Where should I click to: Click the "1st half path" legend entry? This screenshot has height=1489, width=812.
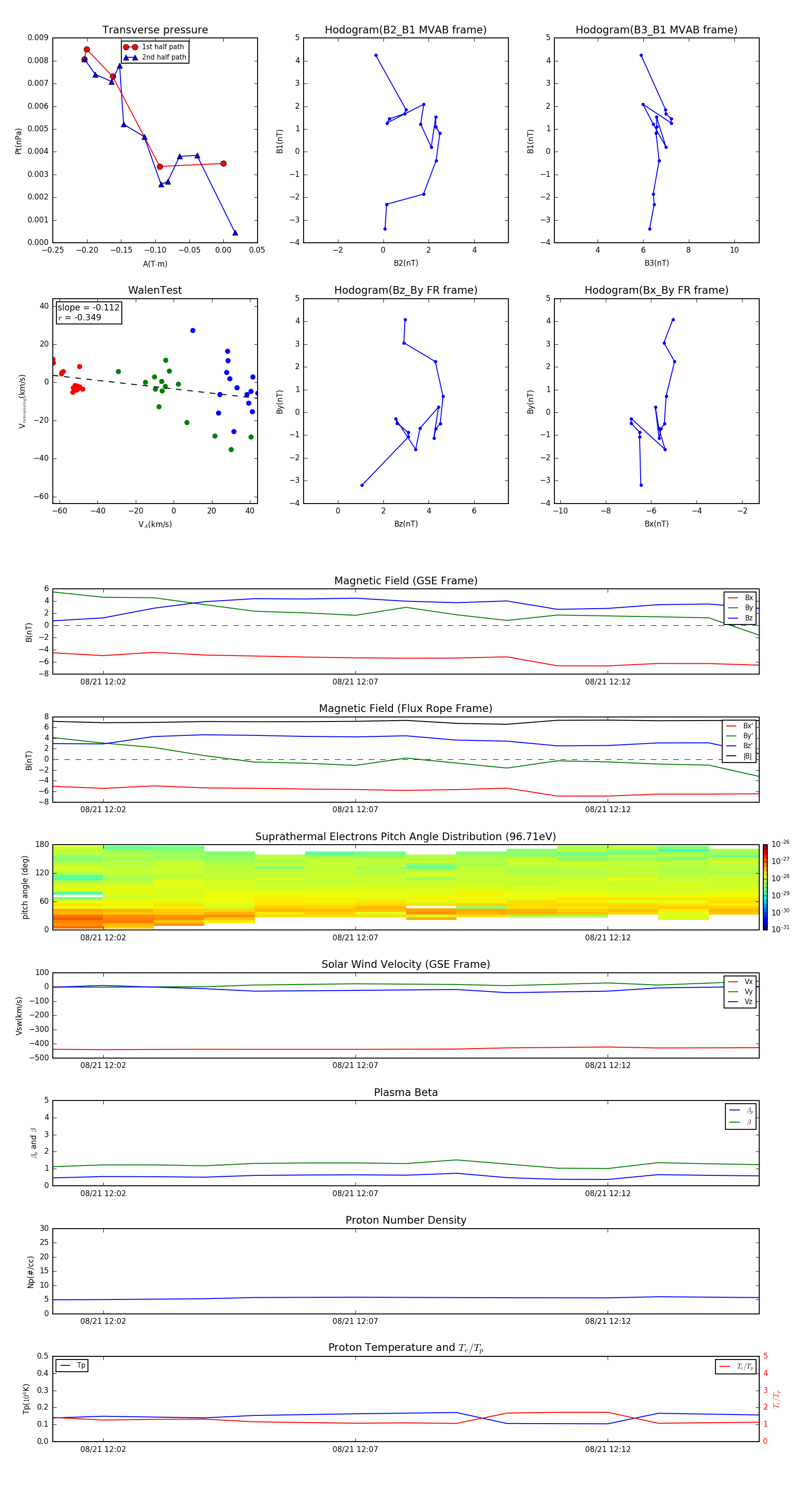point(154,47)
